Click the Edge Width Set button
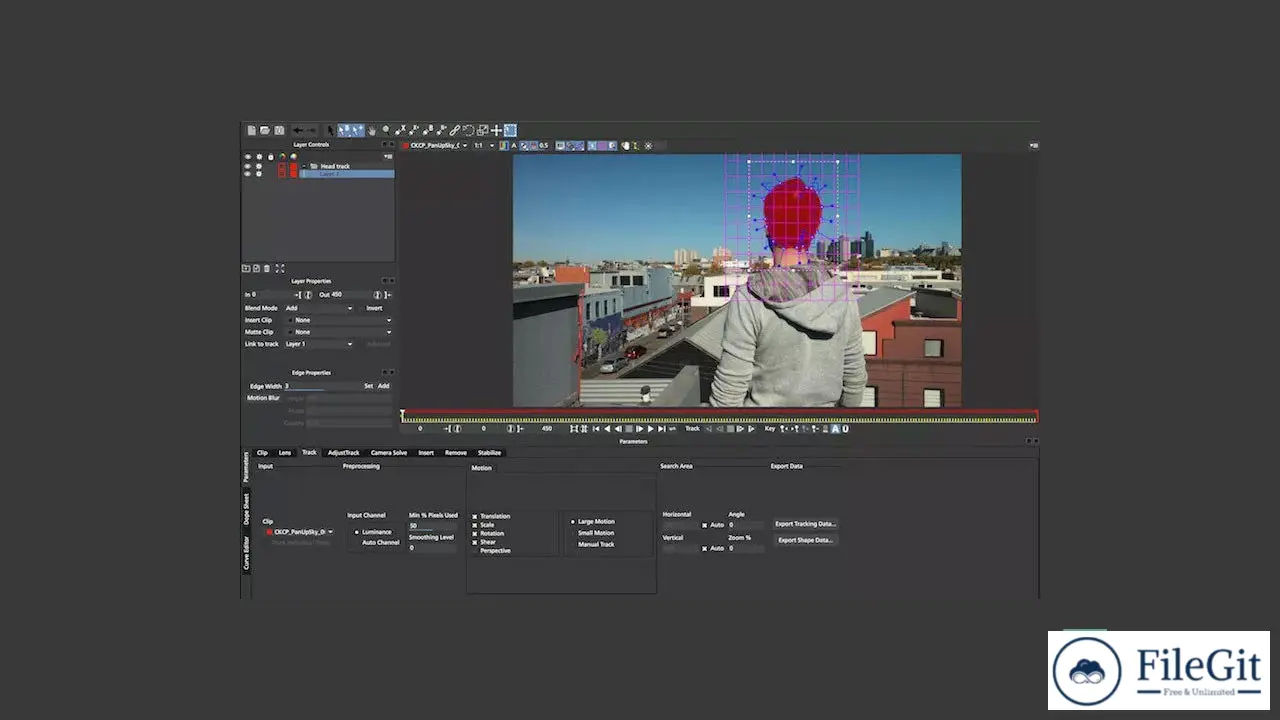Screen dimensions: 1280x720 tap(368, 386)
